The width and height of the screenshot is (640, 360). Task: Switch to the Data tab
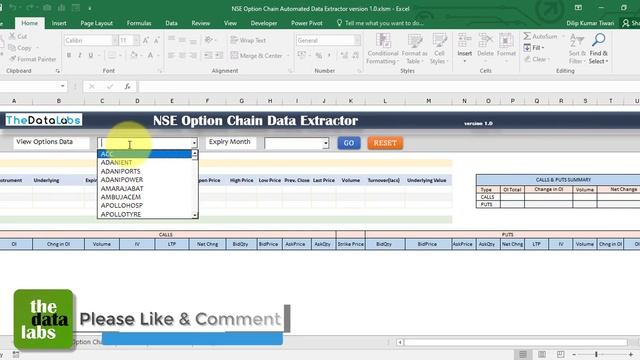[x=171, y=23]
